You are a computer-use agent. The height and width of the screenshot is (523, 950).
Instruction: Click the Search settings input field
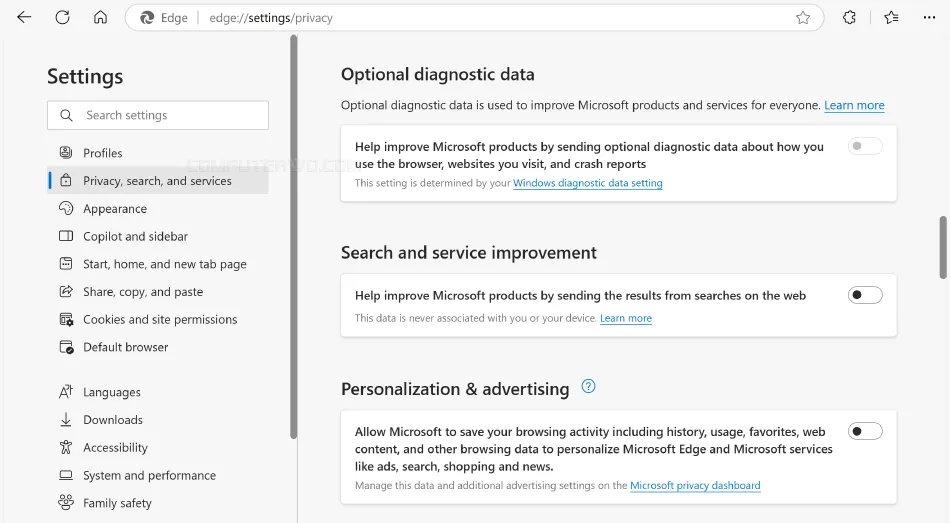click(x=158, y=115)
